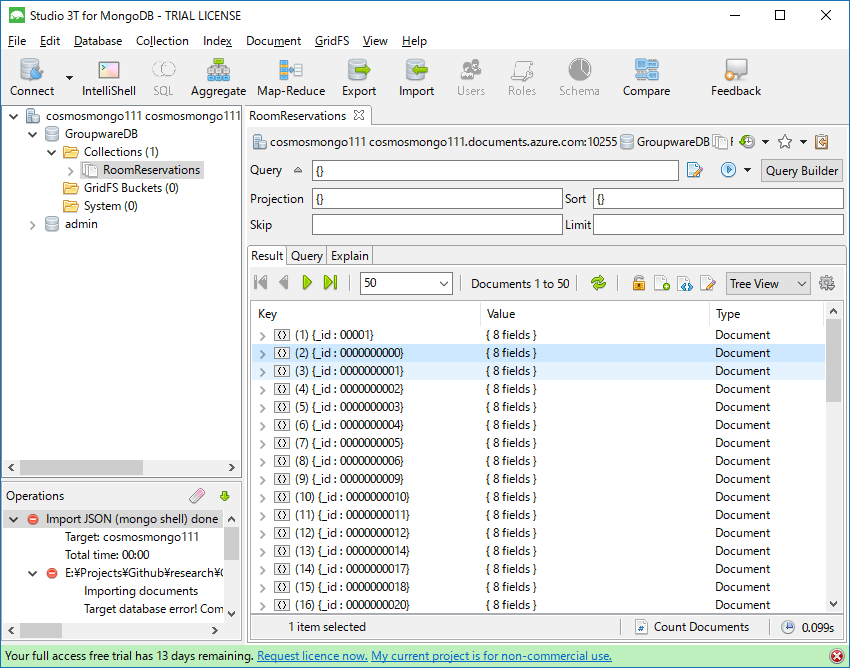The height and width of the screenshot is (668, 850).
Task: Click the edit query pencil icon
Action: coord(694,170)
